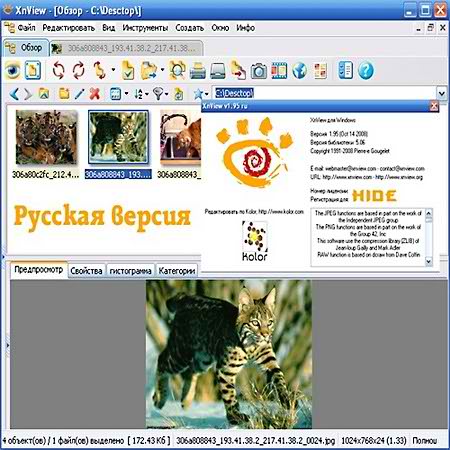Click the blue help question mark icon
The height and width of the screenshot is (450, 450).
(366, 71)
